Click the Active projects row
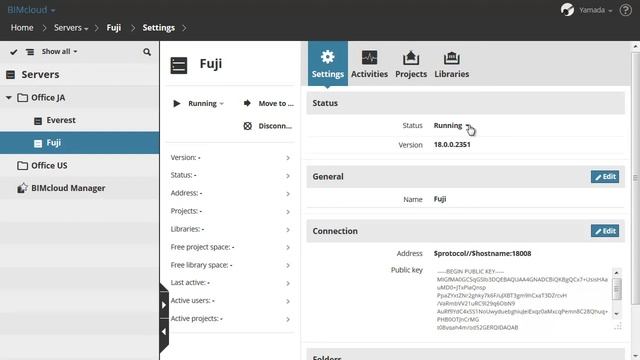The image size is (640, 360). click(x=230, y=318)
